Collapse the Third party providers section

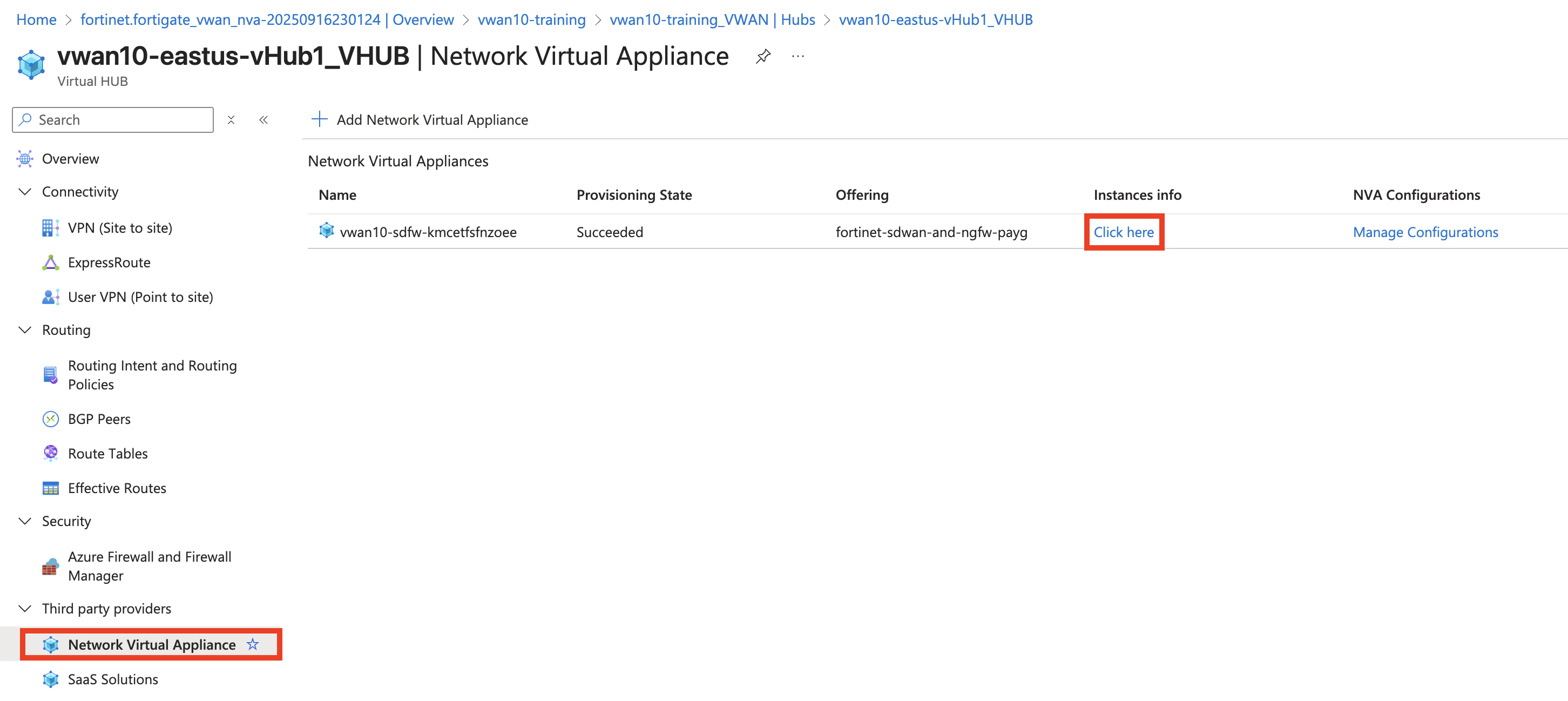(25, 609)
